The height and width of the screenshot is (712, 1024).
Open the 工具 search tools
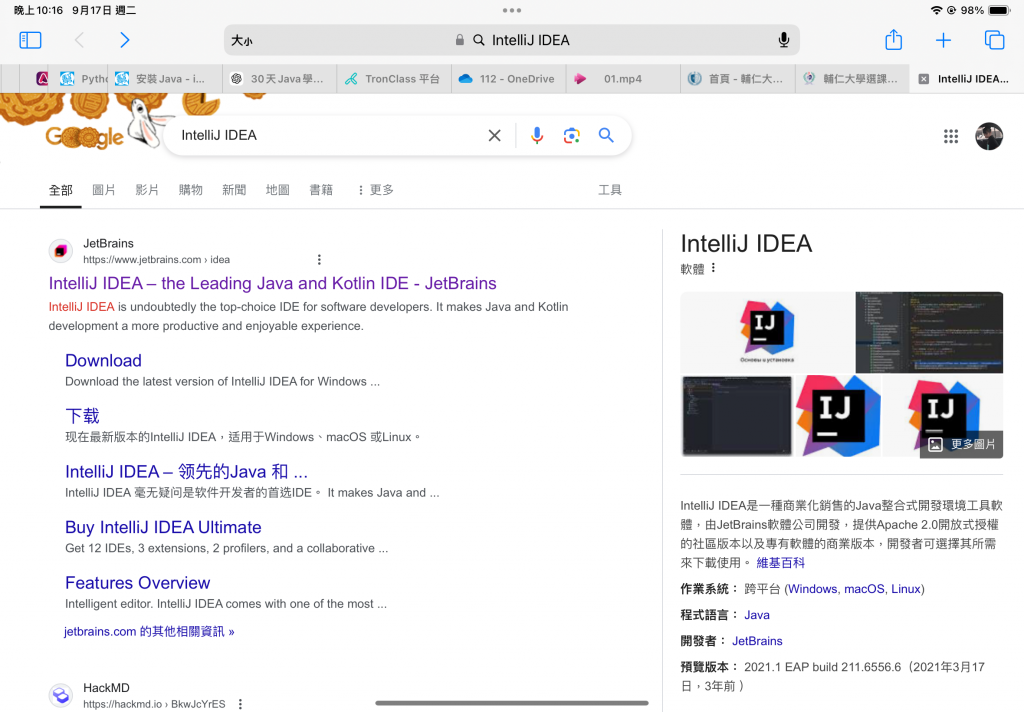coord(610,190)
